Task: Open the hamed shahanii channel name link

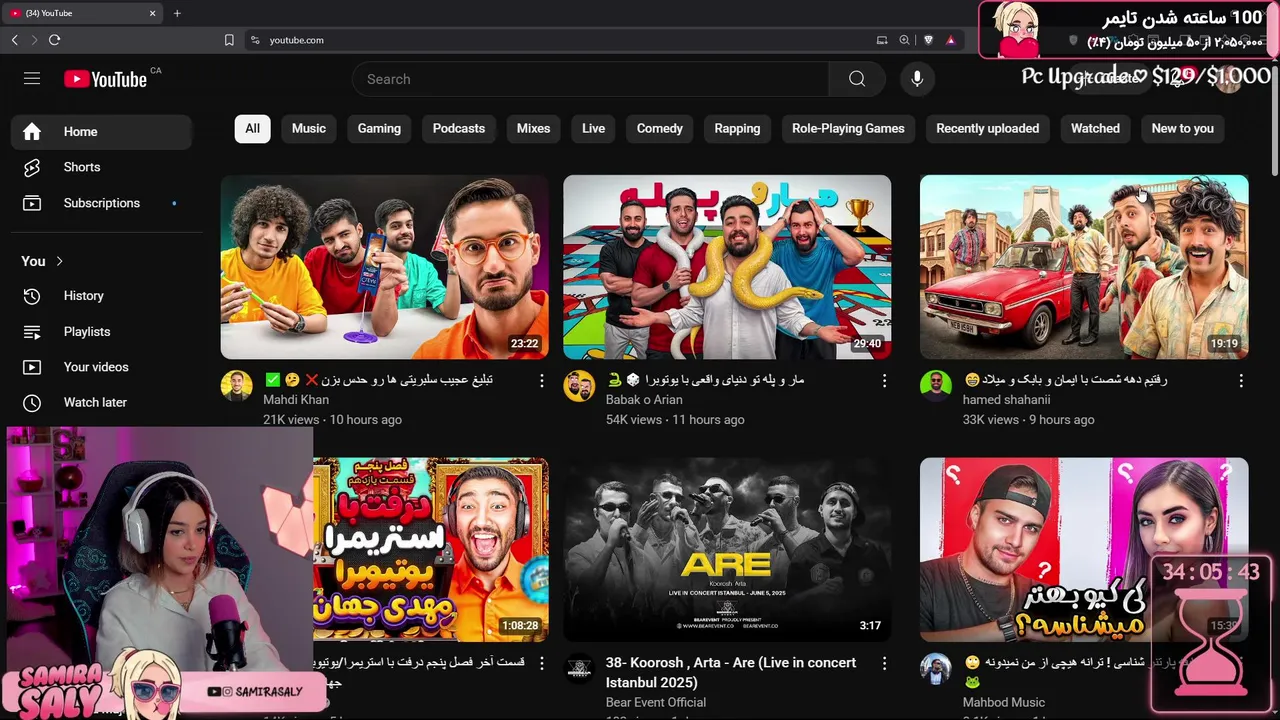Action: tap(1006, 400)
